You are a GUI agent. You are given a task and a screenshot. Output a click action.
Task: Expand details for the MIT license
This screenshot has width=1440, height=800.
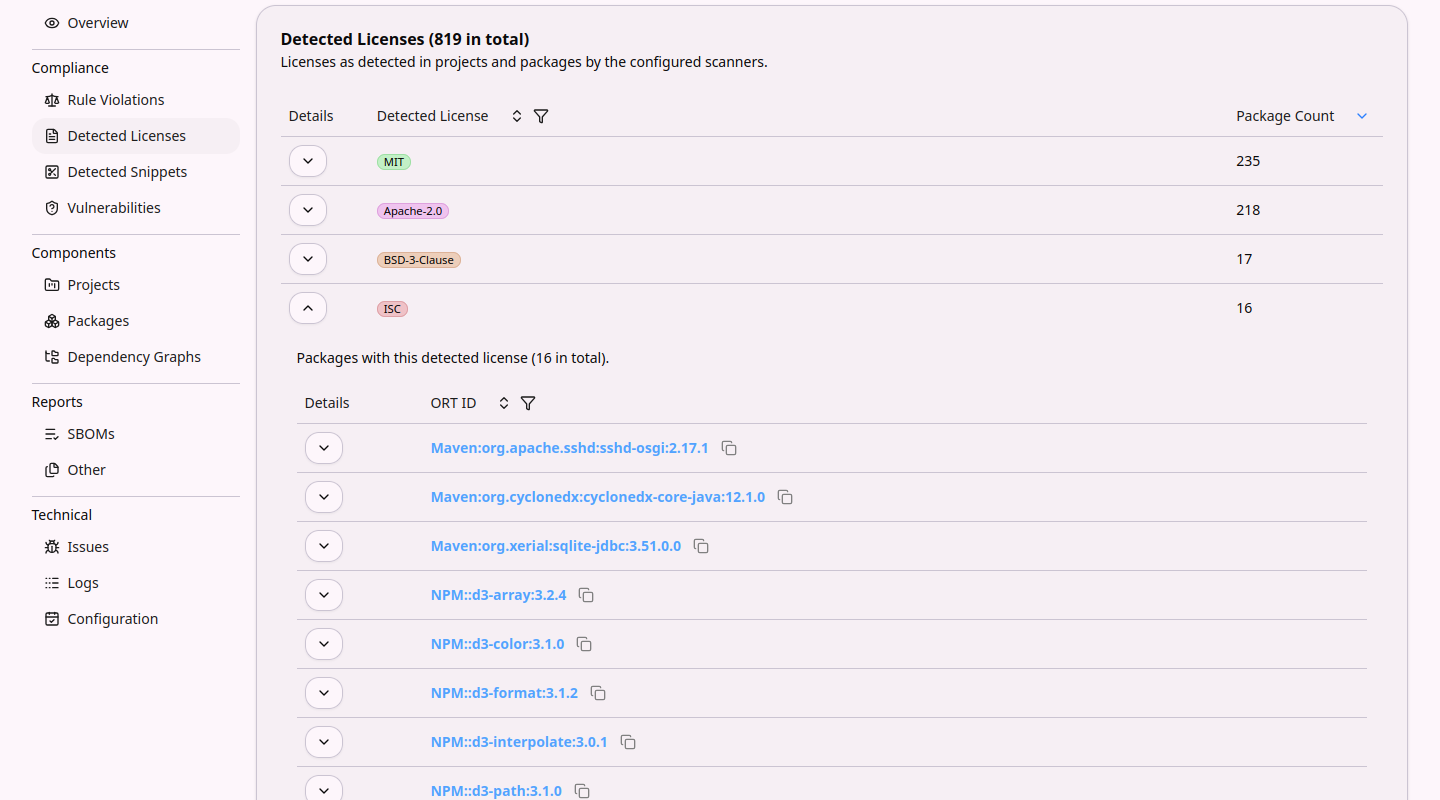(308, 161)
